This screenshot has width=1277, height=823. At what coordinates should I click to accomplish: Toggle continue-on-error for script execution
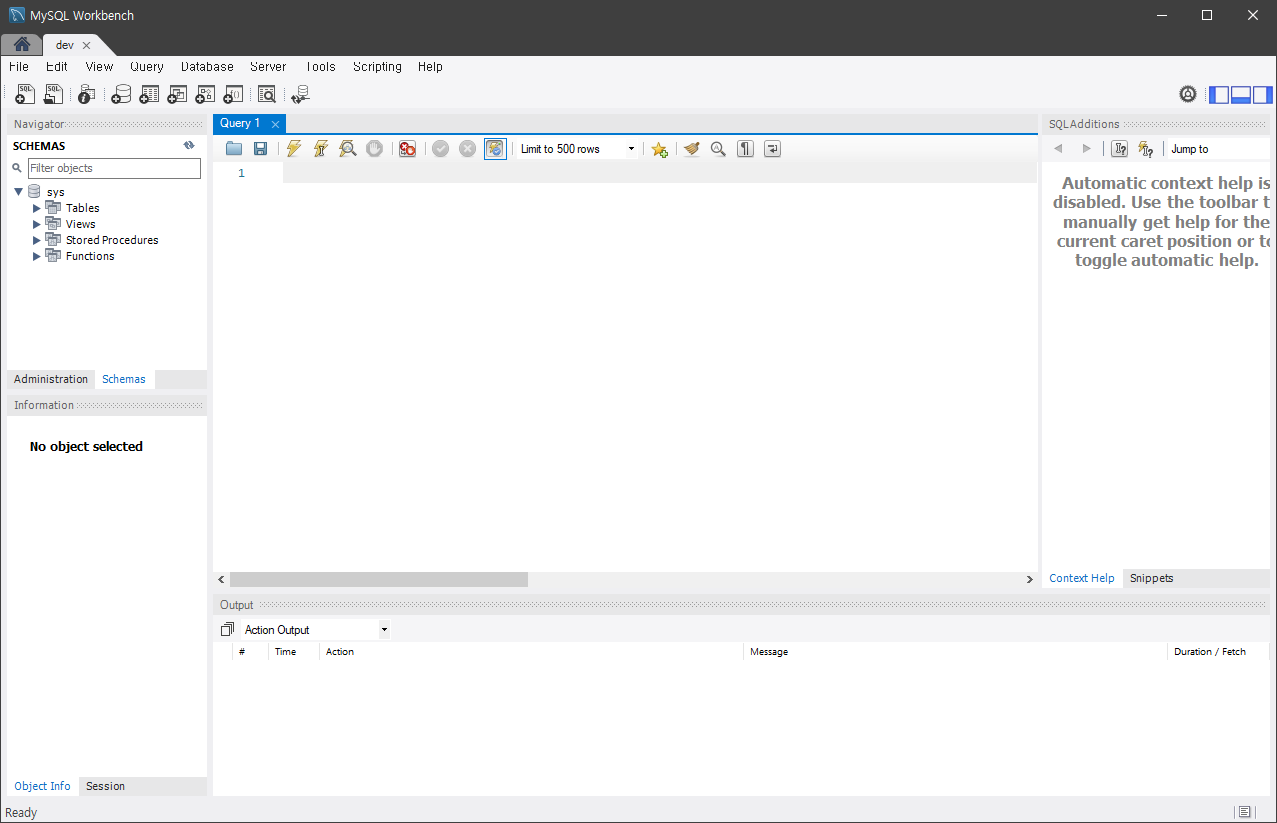[x=407, y=149]
